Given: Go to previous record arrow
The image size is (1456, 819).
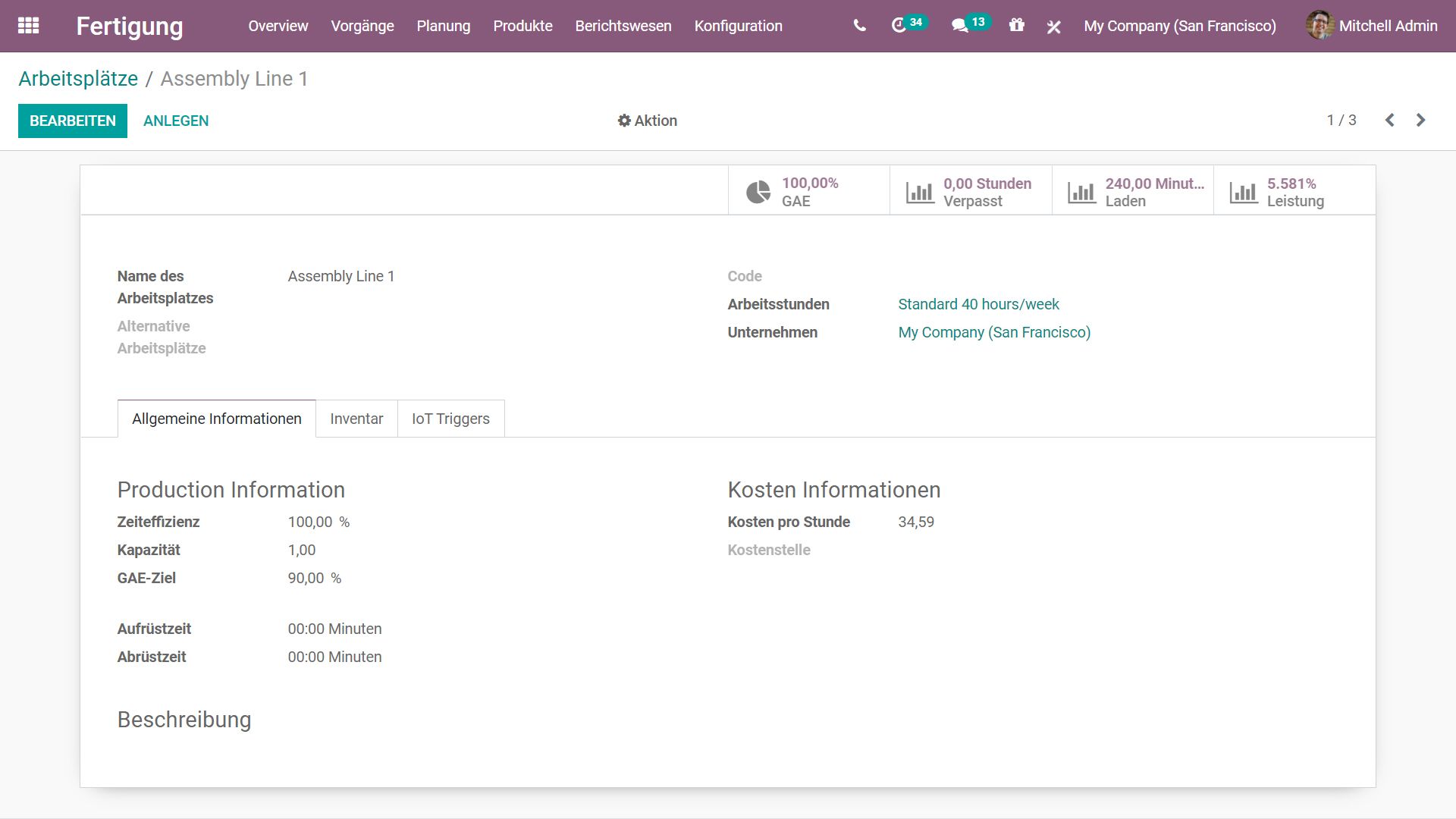Looking at the screenshot, I should (x=1389, y=121).
